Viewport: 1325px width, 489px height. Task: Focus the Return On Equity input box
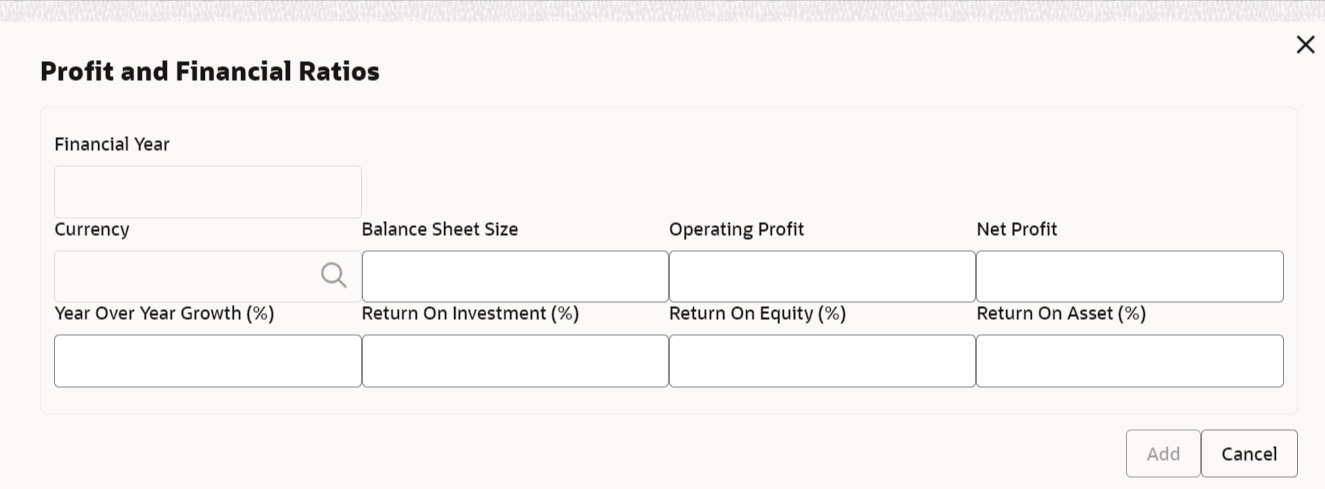click(822, 361)
